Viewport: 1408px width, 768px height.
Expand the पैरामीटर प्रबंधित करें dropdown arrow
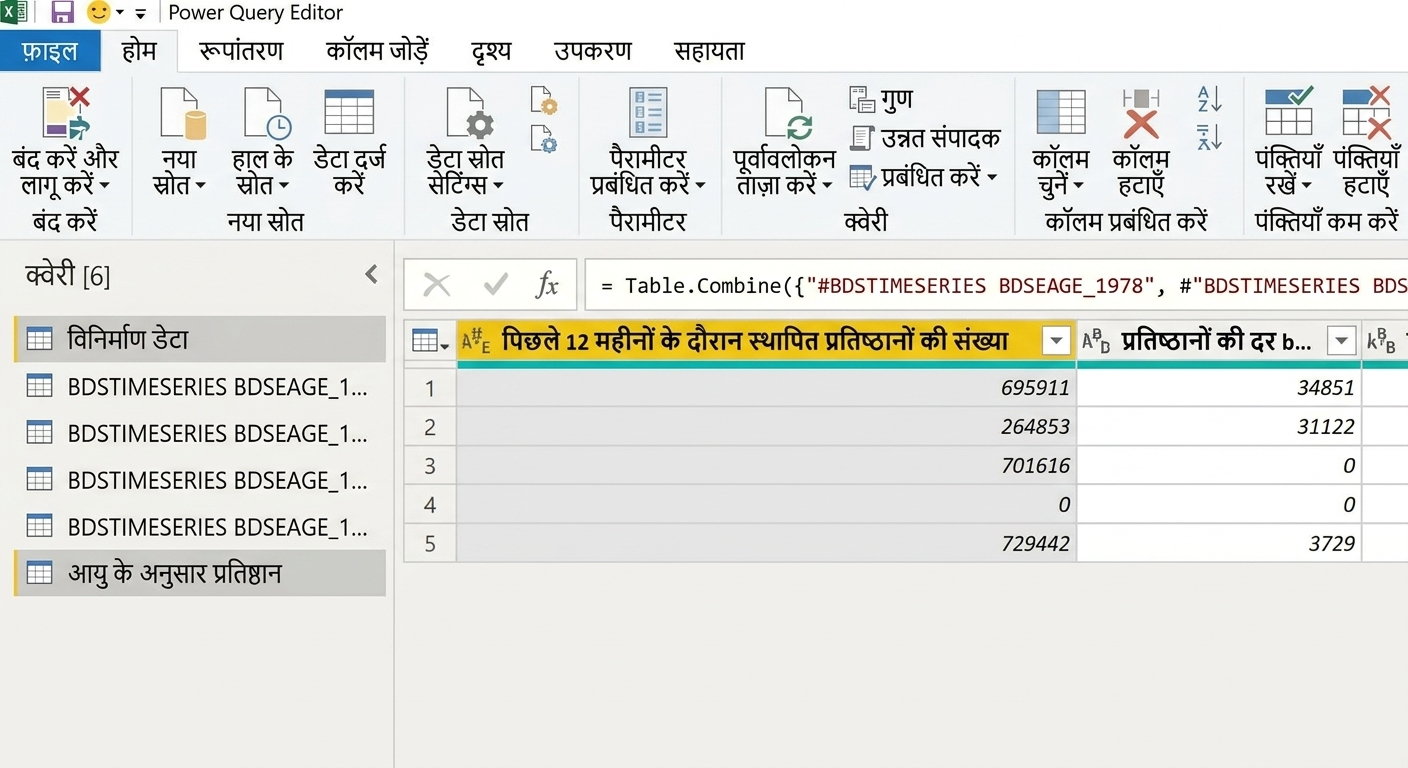[700, 187]
